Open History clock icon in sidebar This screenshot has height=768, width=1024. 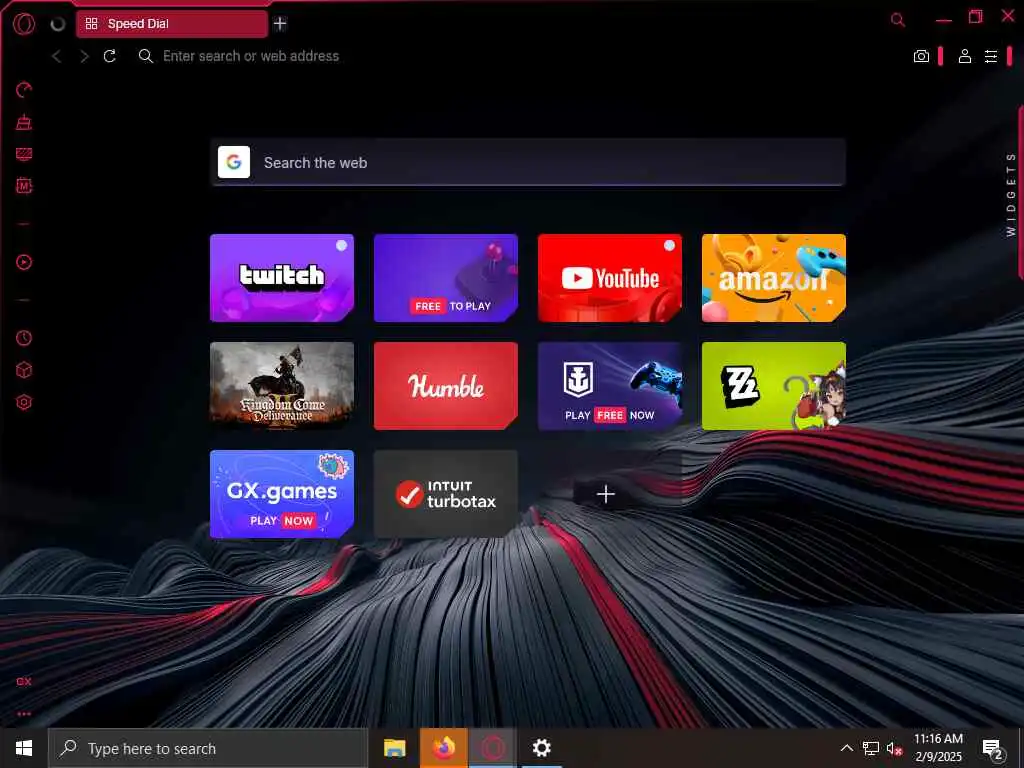[x=24, y=338]
